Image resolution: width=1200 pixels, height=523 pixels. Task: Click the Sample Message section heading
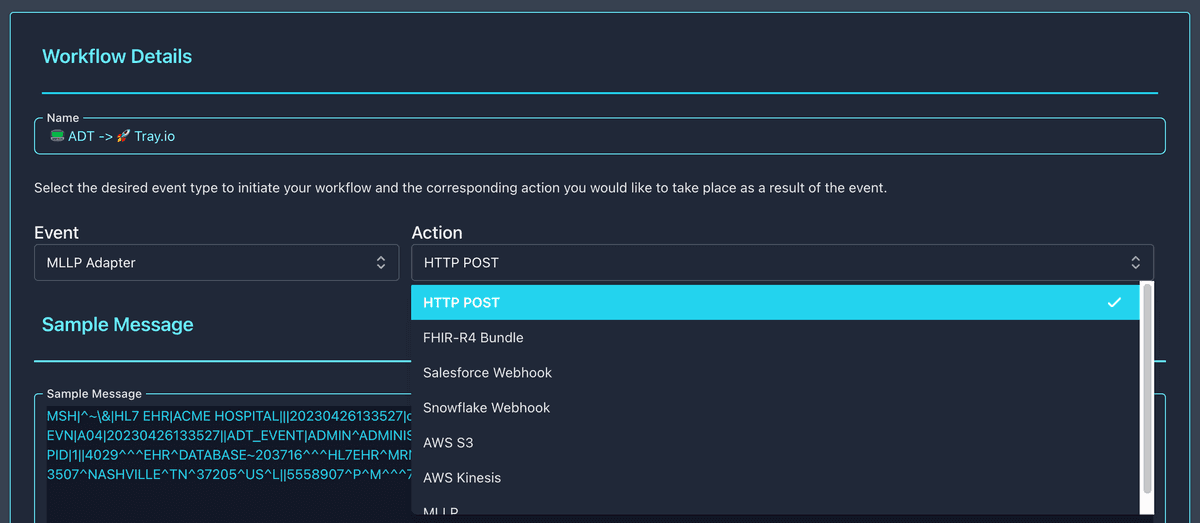pyautogui.click(x=118, y=325)
